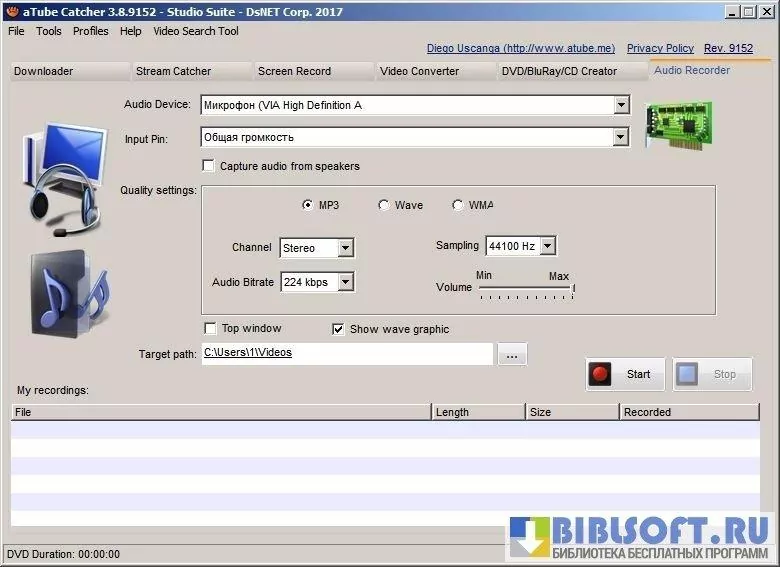Click the aTube Catcher title bar icon
The width and height of the screenshot is (780, 567).
pos(12,12)
